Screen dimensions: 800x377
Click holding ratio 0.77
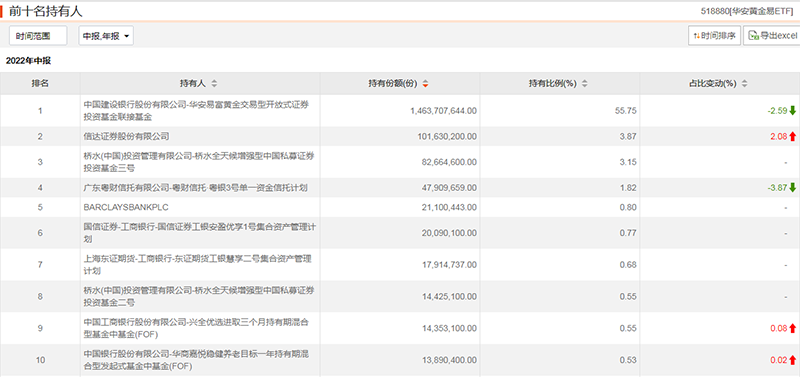tap(628, 233)
